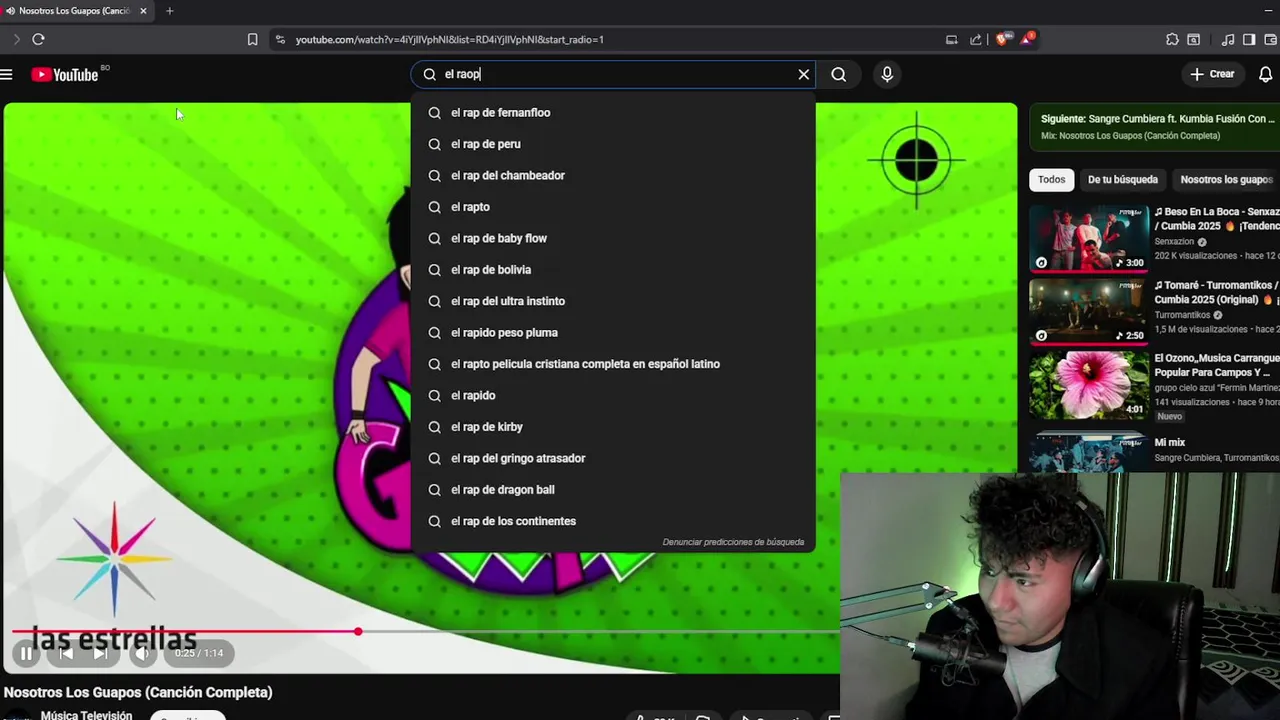Open 'El Ozono, Musica Carranguera' video thumbnail
The height and width of the screenshot is (720, 1280).
[x=1089, y=385]
